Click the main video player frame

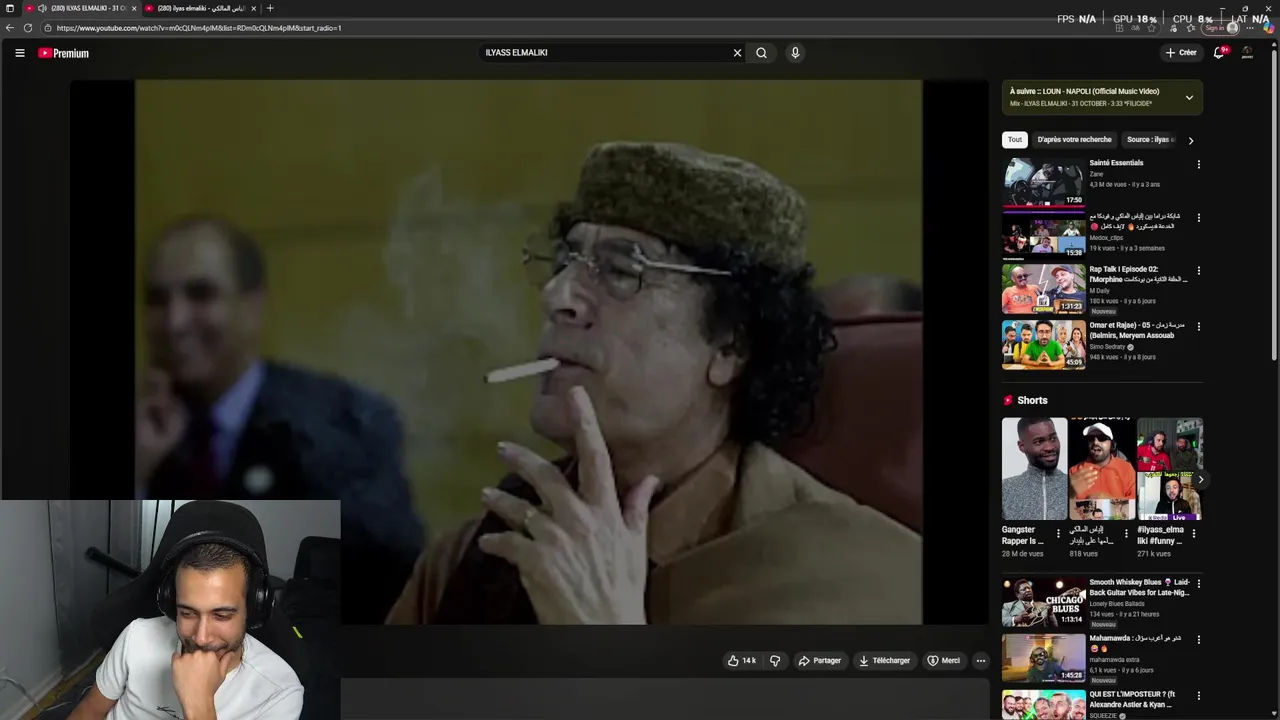tap(529, 352)
